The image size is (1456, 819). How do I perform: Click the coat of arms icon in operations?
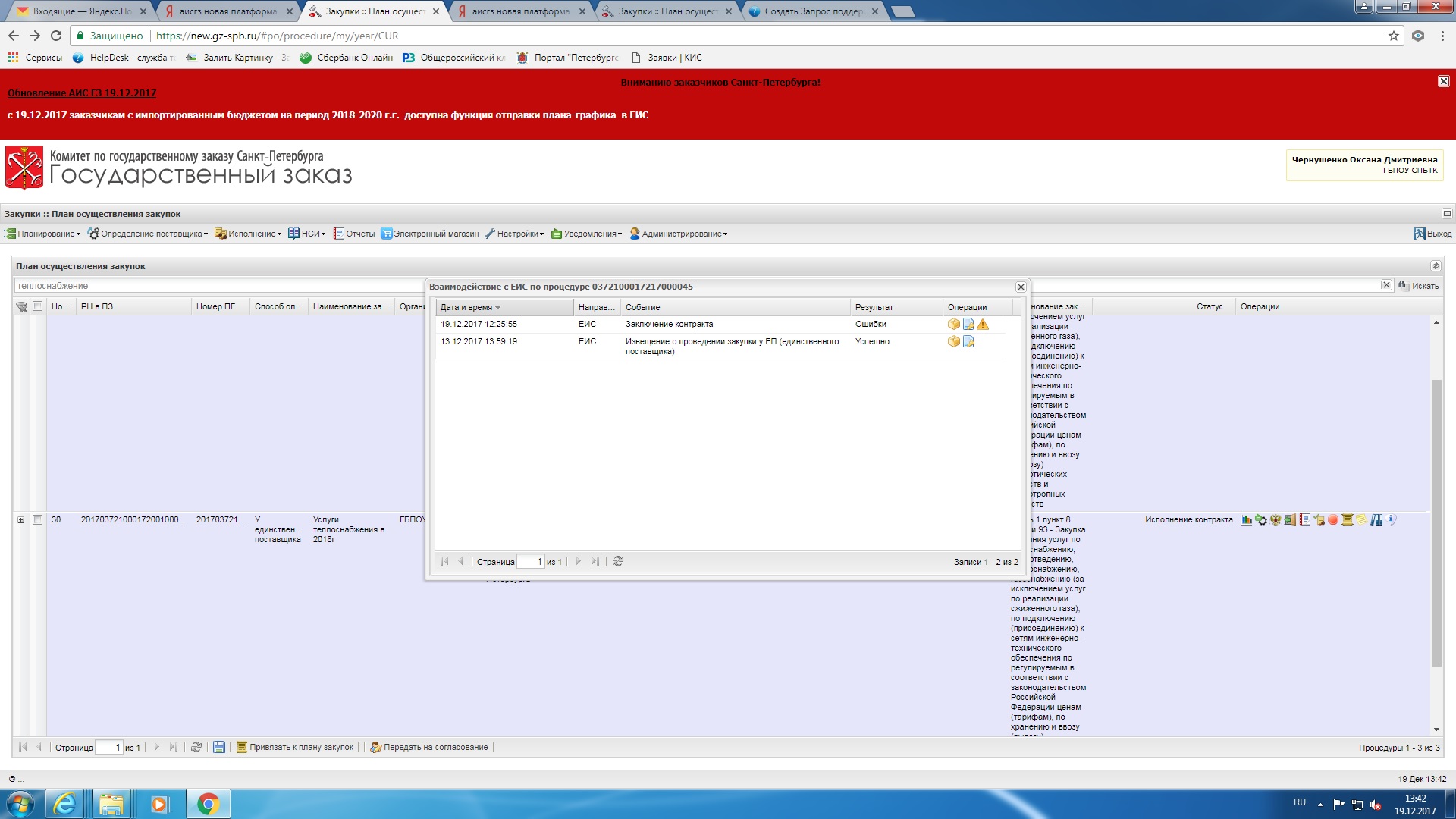1276,520
